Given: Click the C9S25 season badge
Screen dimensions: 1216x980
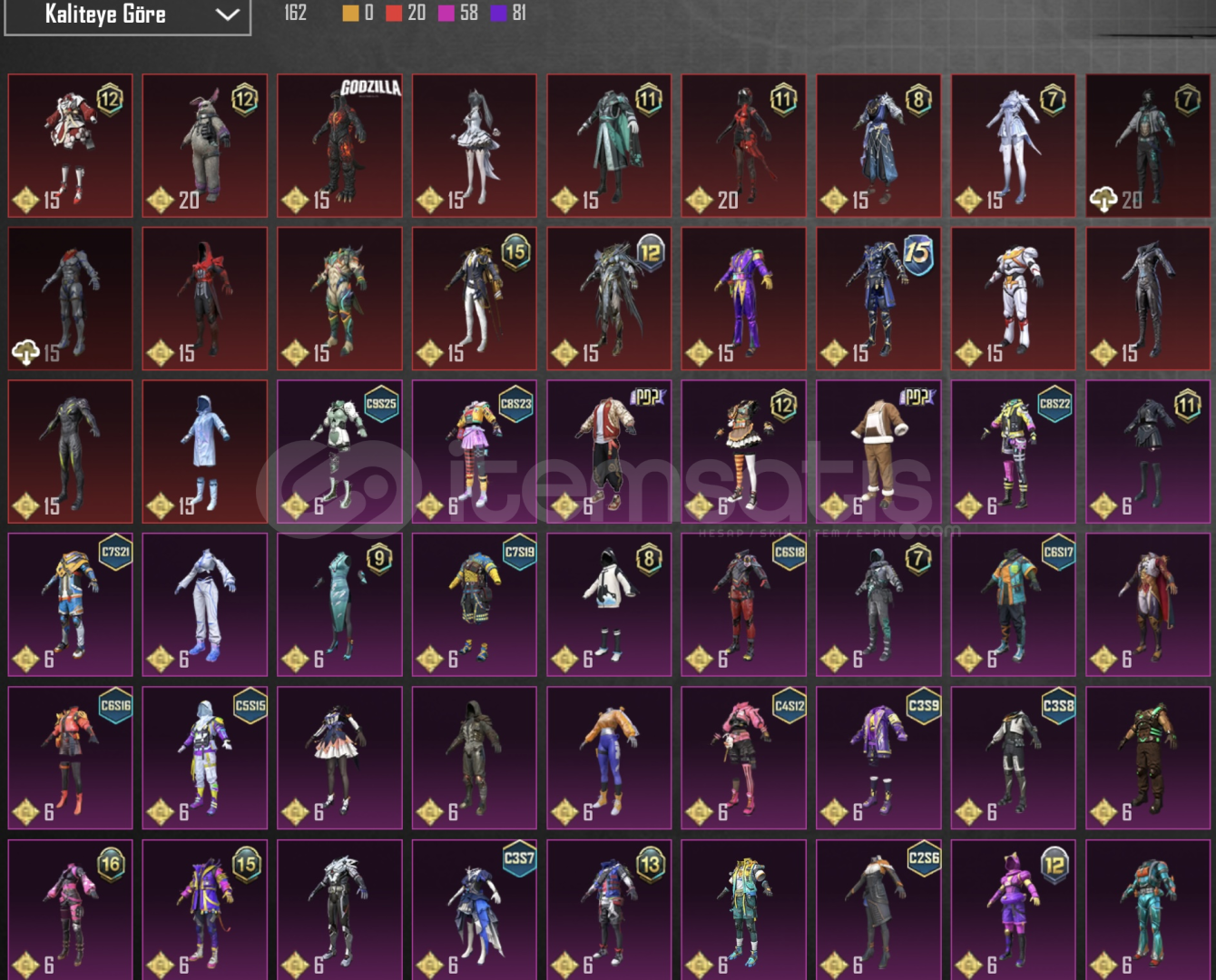Looking at the screenshot, I should click(x=381, y=404).
